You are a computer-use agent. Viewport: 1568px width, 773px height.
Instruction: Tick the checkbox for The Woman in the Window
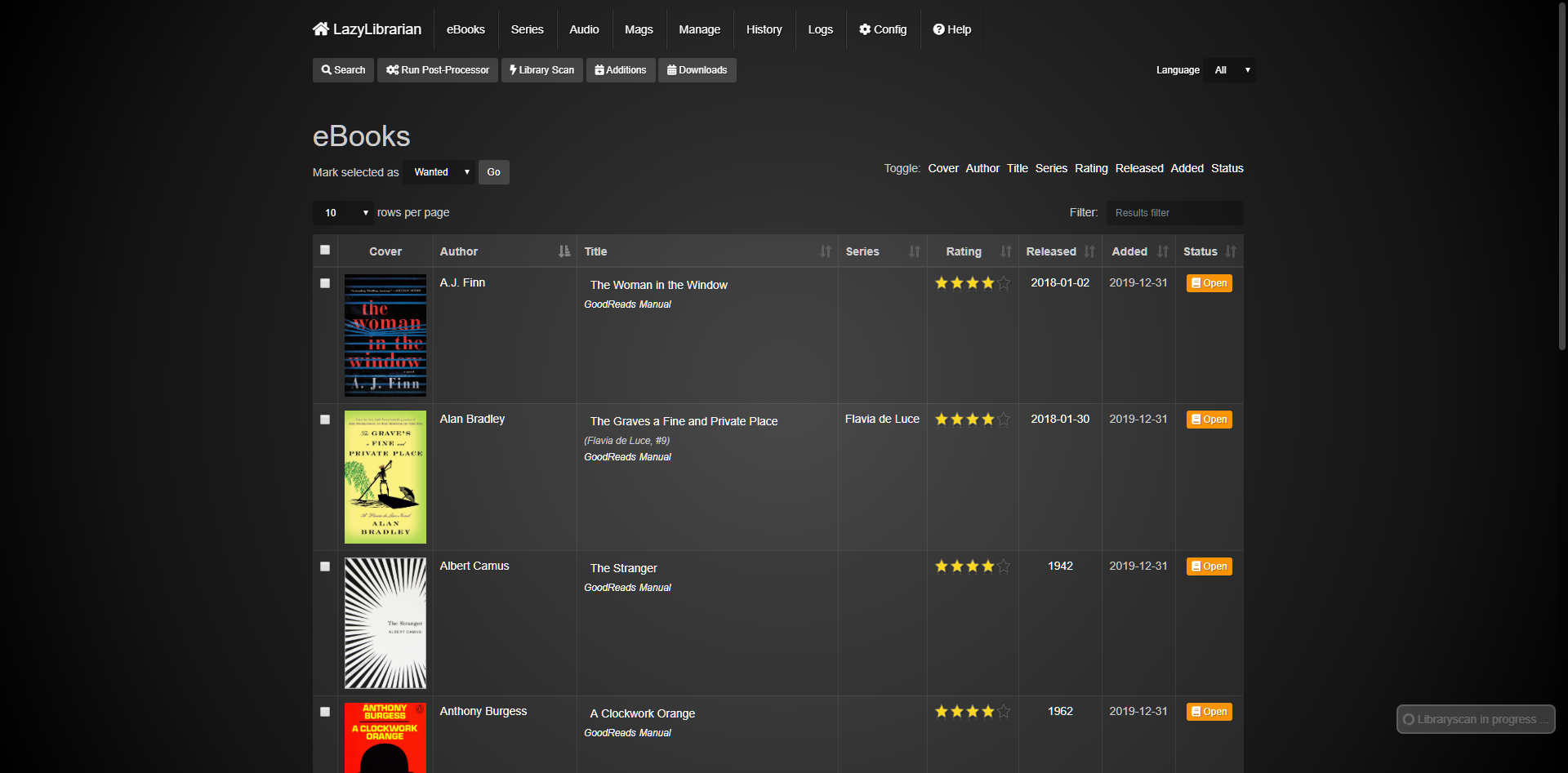[x=325, y=283]
